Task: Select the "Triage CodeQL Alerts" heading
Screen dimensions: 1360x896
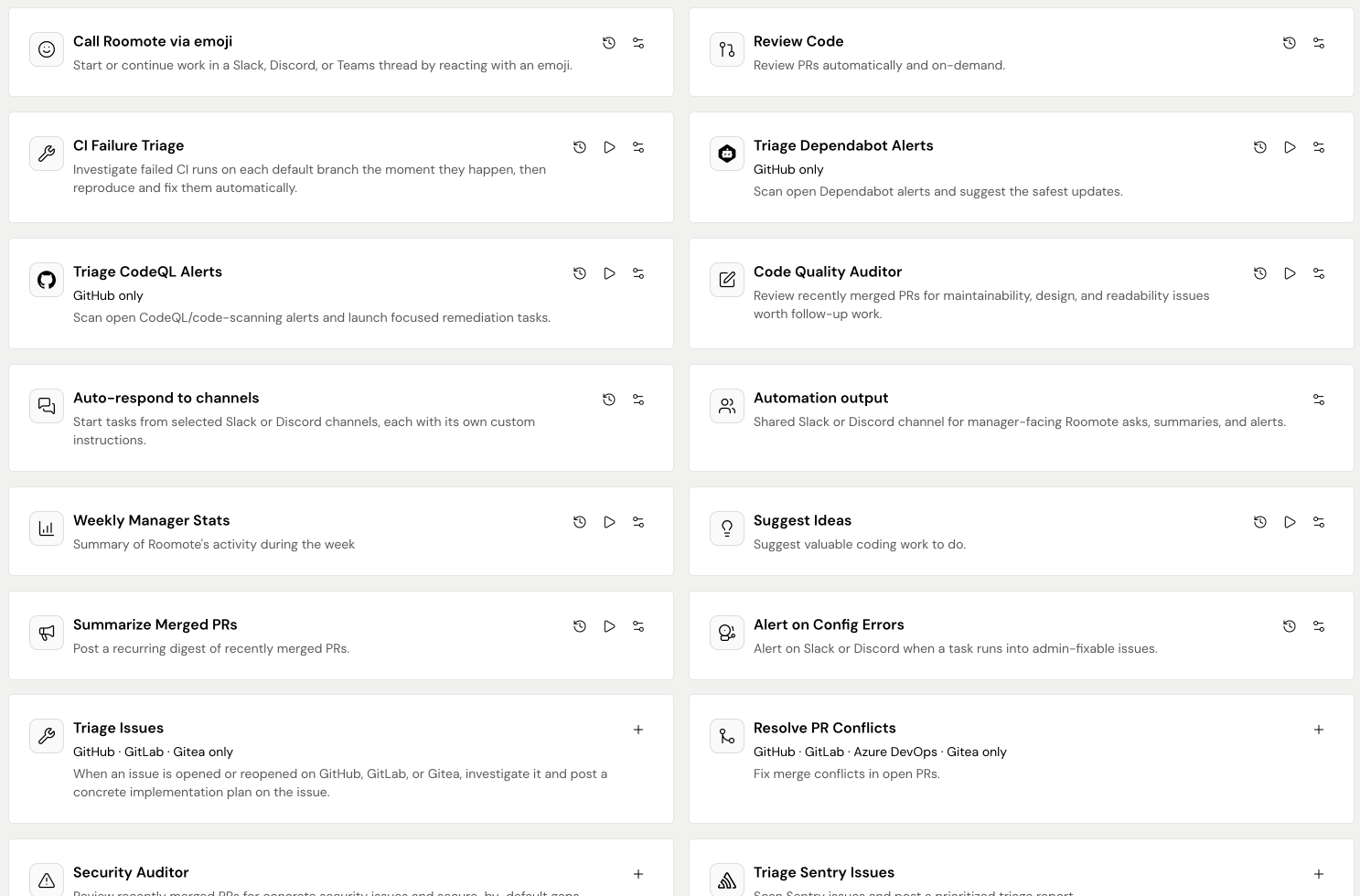Action: (147, 272)
